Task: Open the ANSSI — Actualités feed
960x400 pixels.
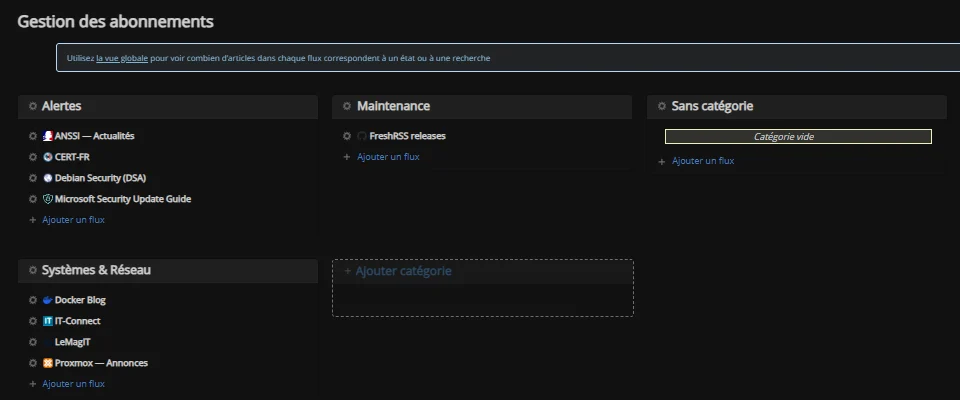Action: click(94, 136)
